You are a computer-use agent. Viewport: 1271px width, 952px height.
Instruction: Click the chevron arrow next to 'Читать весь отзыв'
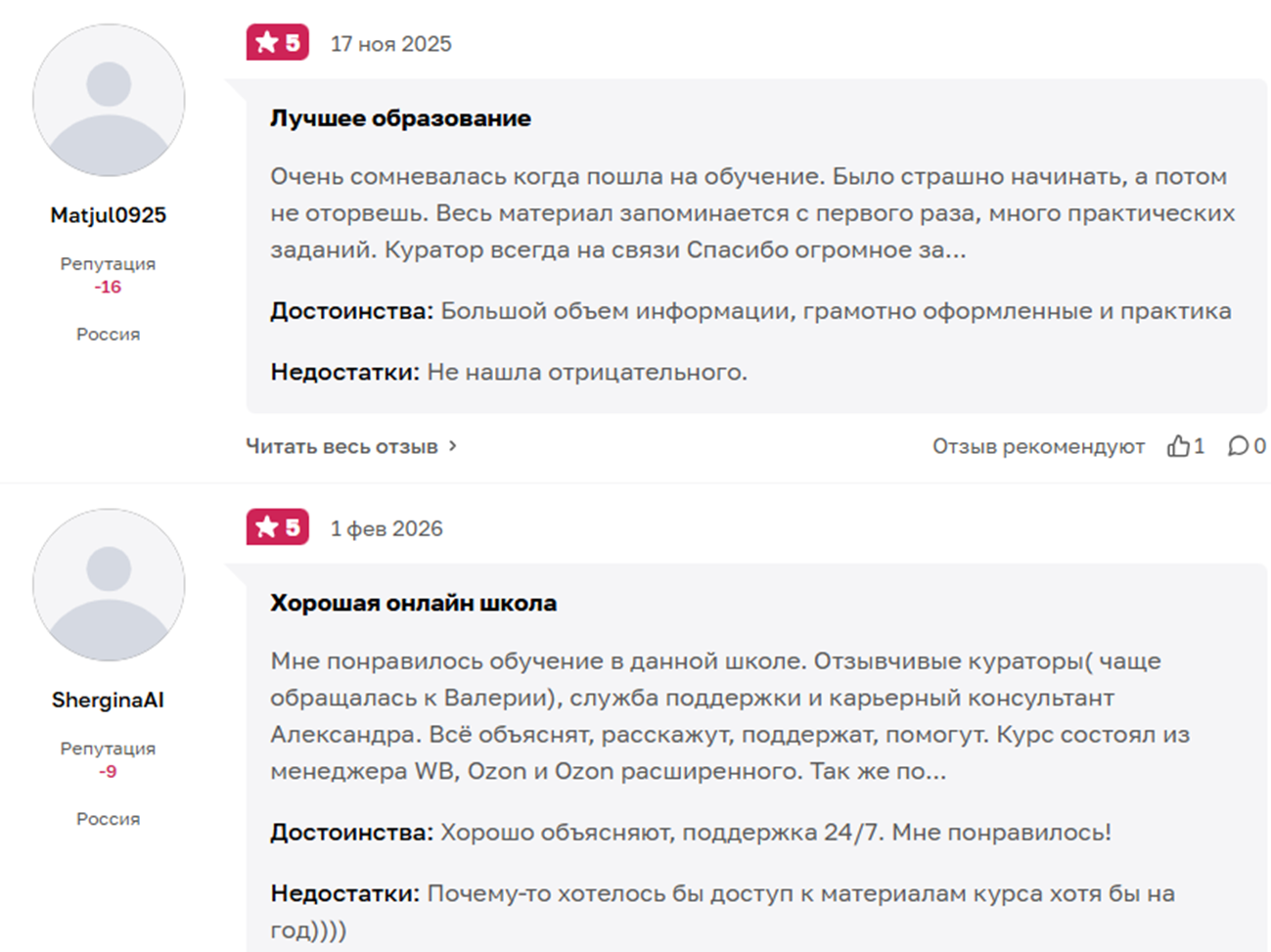click(x=453, y=446)
